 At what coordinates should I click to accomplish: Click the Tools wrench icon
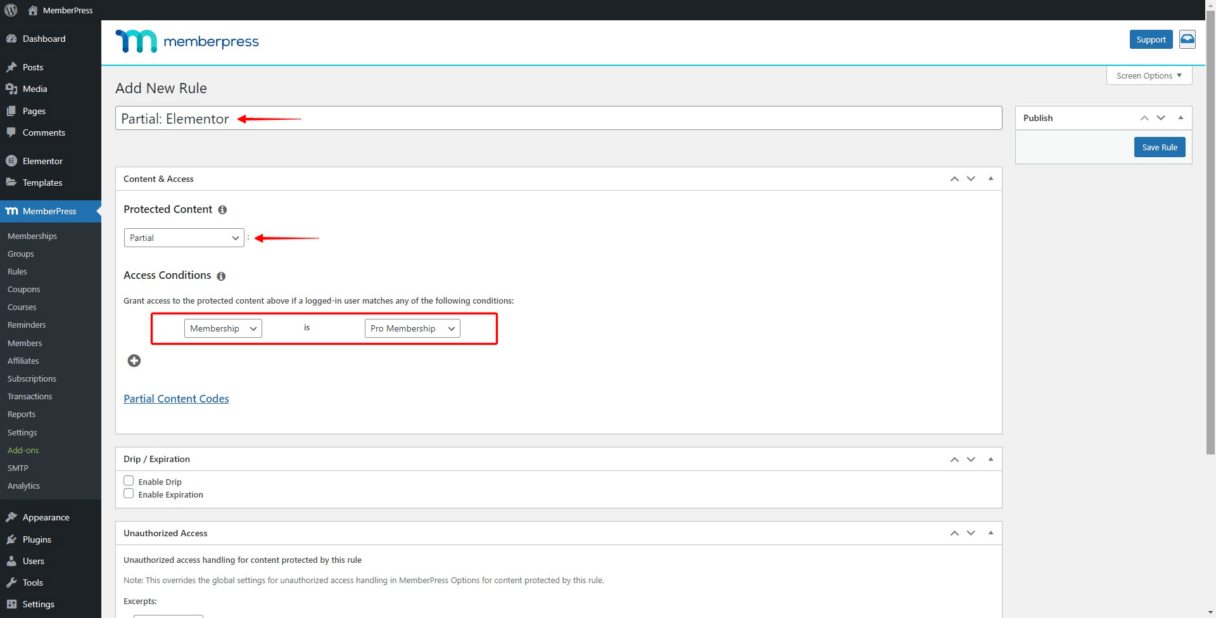click(11, 582)
